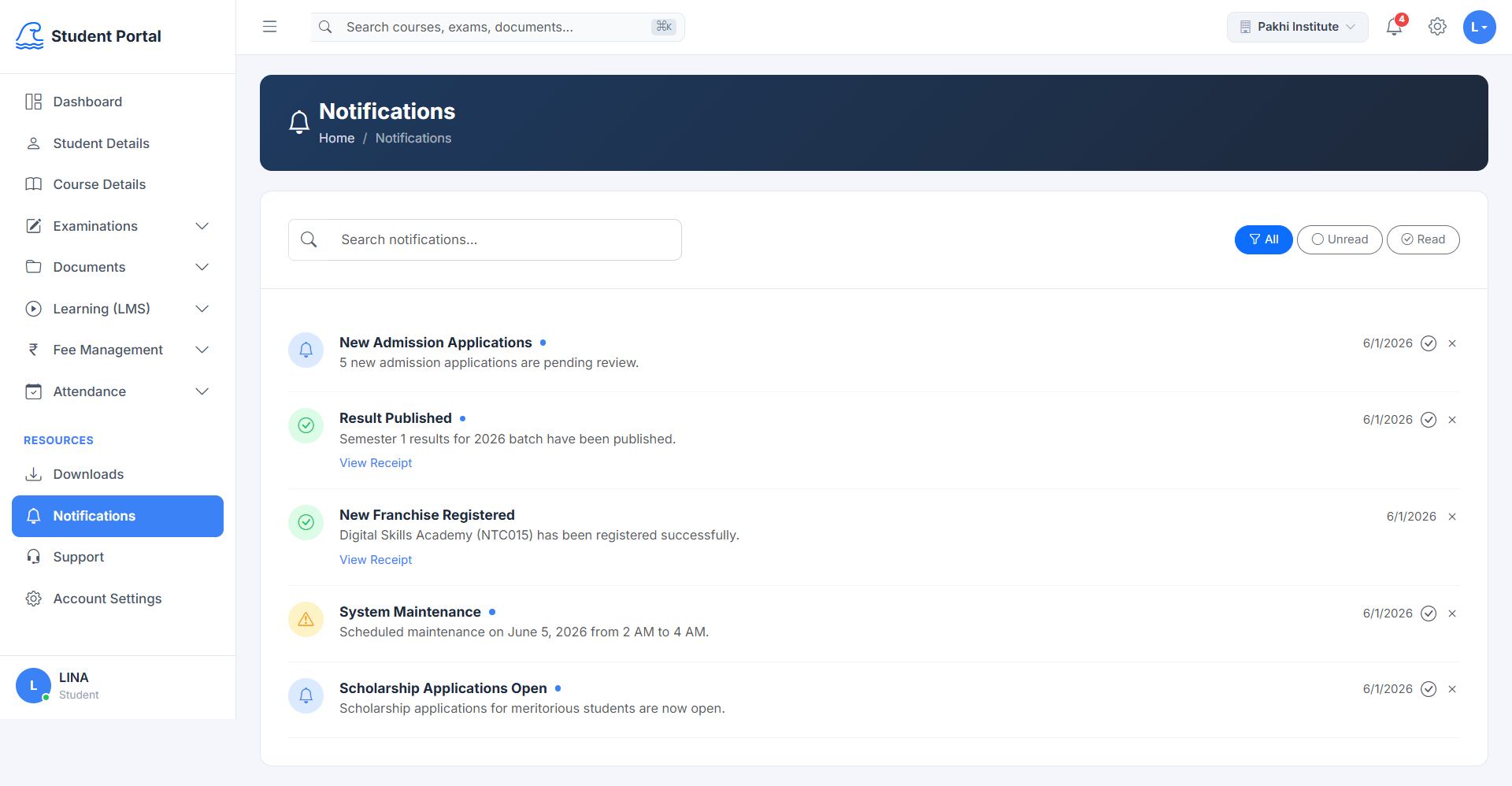The height and width of the screenshot is (786, 1512).
Task: Click the Downloads arrow icon
Action: [x=33, y=474]
